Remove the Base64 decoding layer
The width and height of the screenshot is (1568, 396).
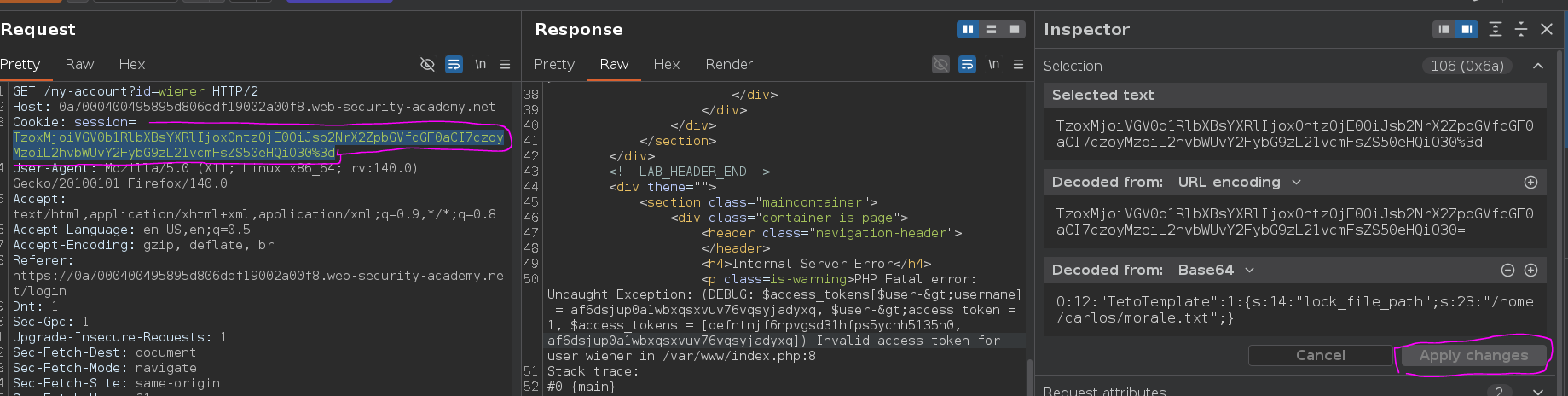[1507, 270]
